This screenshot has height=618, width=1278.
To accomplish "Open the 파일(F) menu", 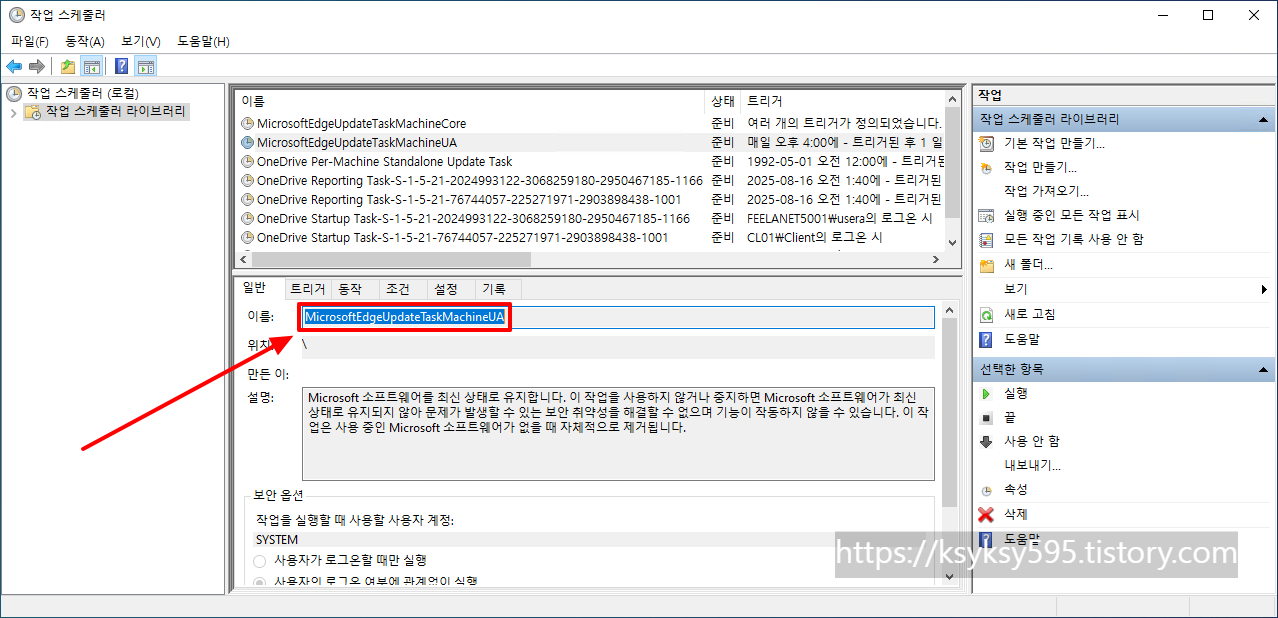I will click(x=30, y=41).
